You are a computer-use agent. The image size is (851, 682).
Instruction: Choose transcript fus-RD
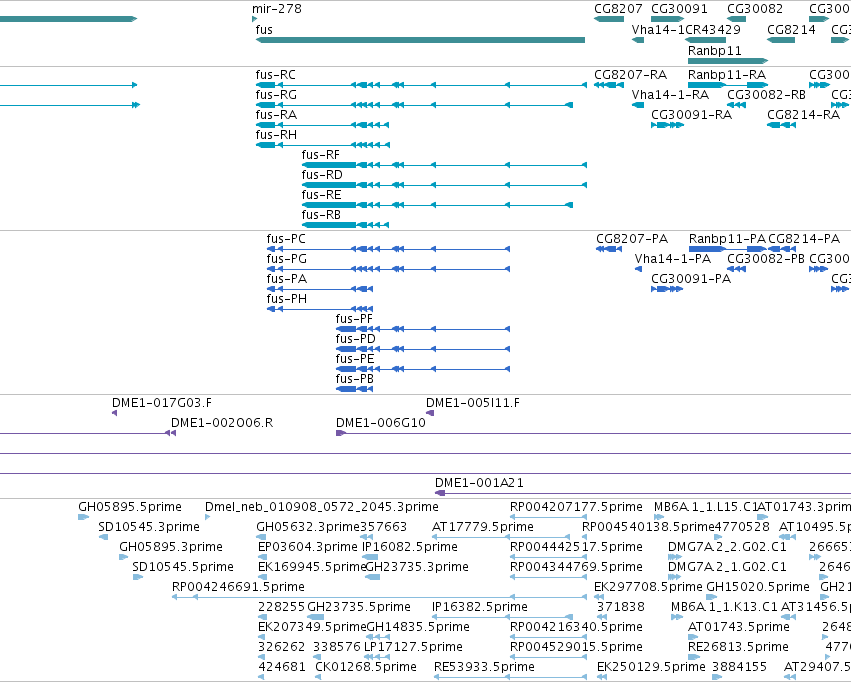[x=444, y=185]
